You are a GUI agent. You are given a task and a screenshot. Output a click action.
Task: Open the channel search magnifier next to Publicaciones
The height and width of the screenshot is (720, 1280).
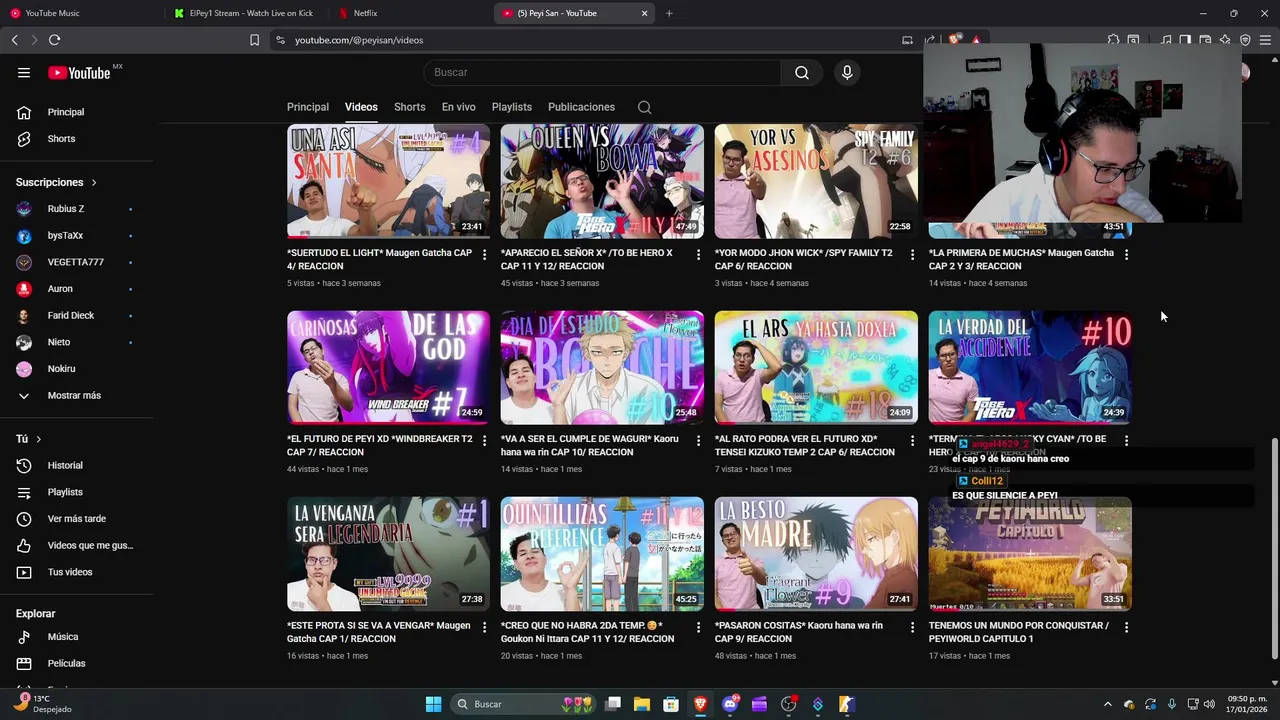[645, 107]
